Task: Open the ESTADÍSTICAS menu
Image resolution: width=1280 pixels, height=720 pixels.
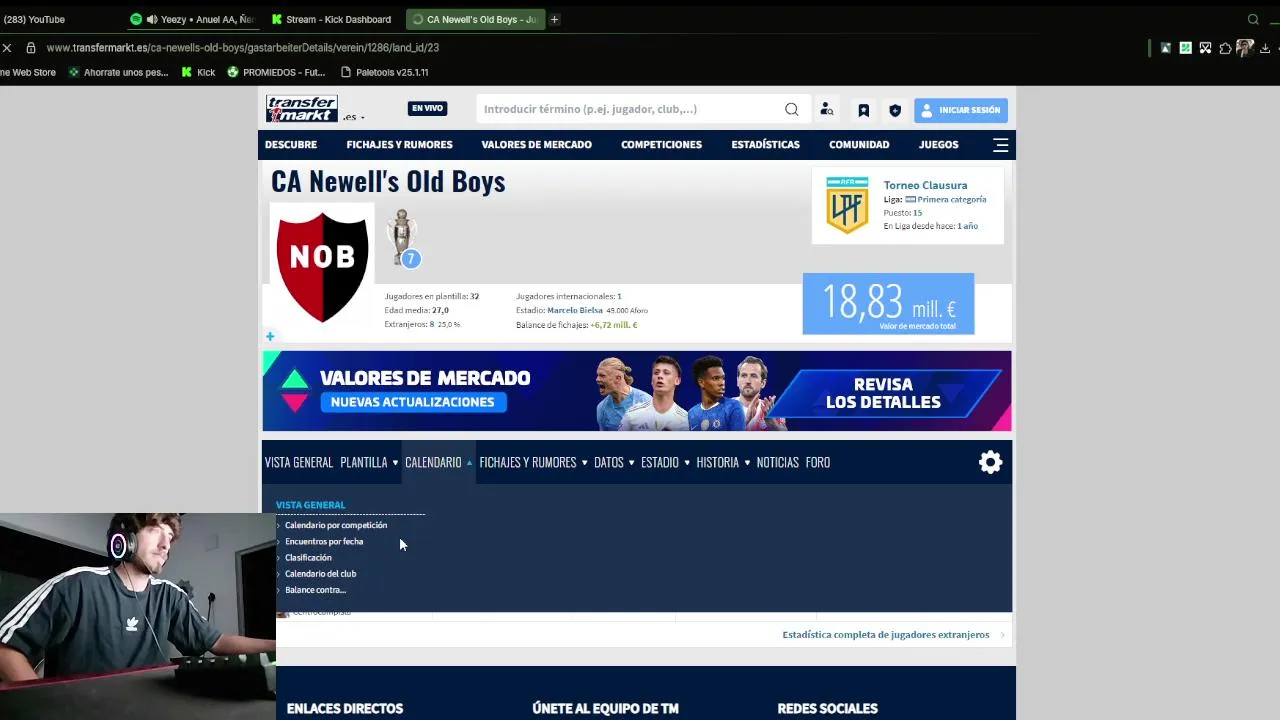Action: pos(765,144)
